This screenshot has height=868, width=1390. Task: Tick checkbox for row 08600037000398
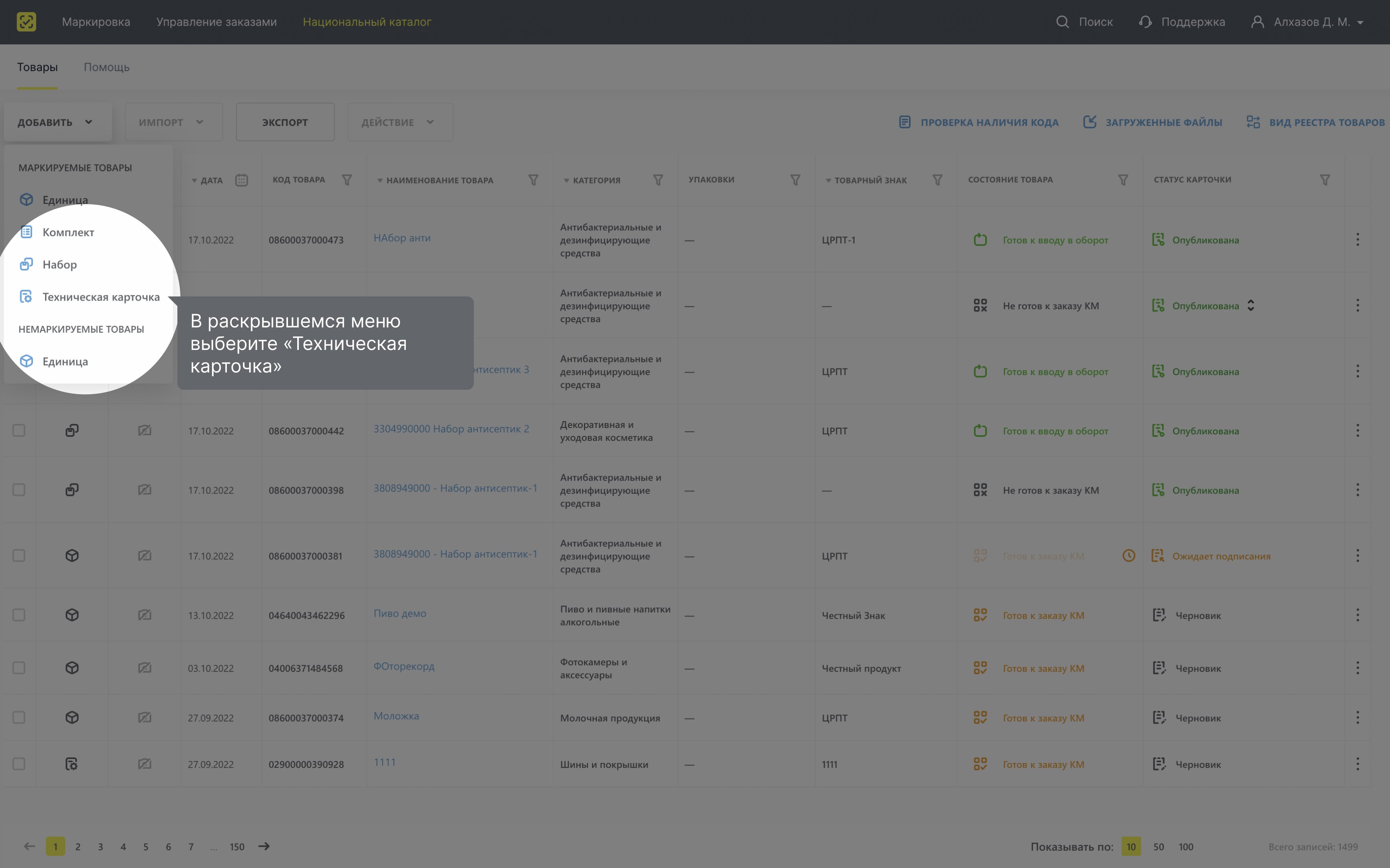pyautogui.click(x=19, y=490)
